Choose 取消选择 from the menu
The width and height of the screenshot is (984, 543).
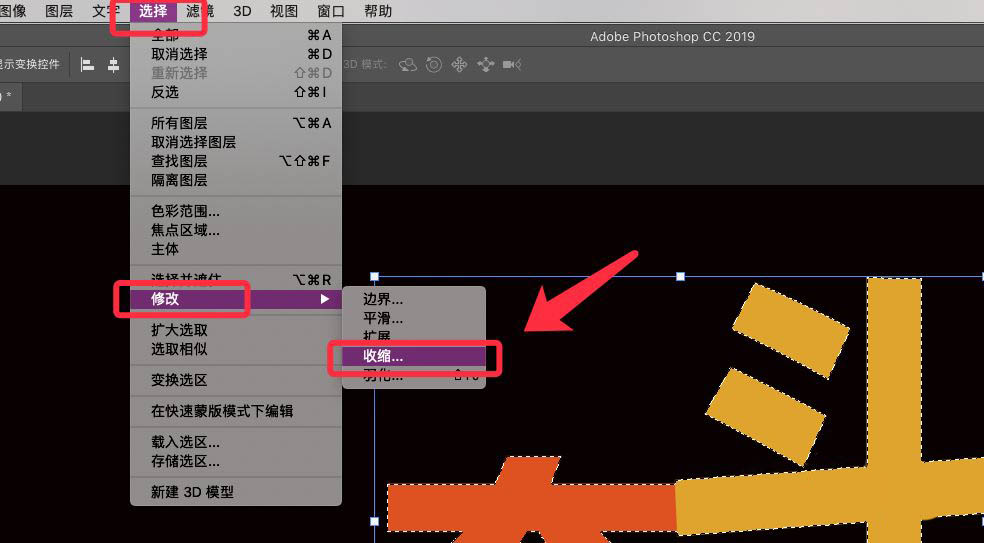click(x=236, y=54)
